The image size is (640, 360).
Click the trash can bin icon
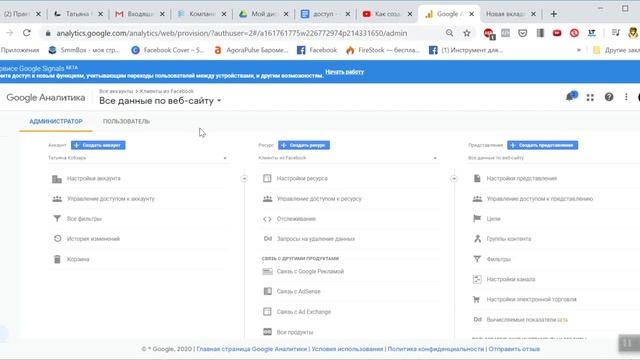pyautogui.click(x=57, y=259)
